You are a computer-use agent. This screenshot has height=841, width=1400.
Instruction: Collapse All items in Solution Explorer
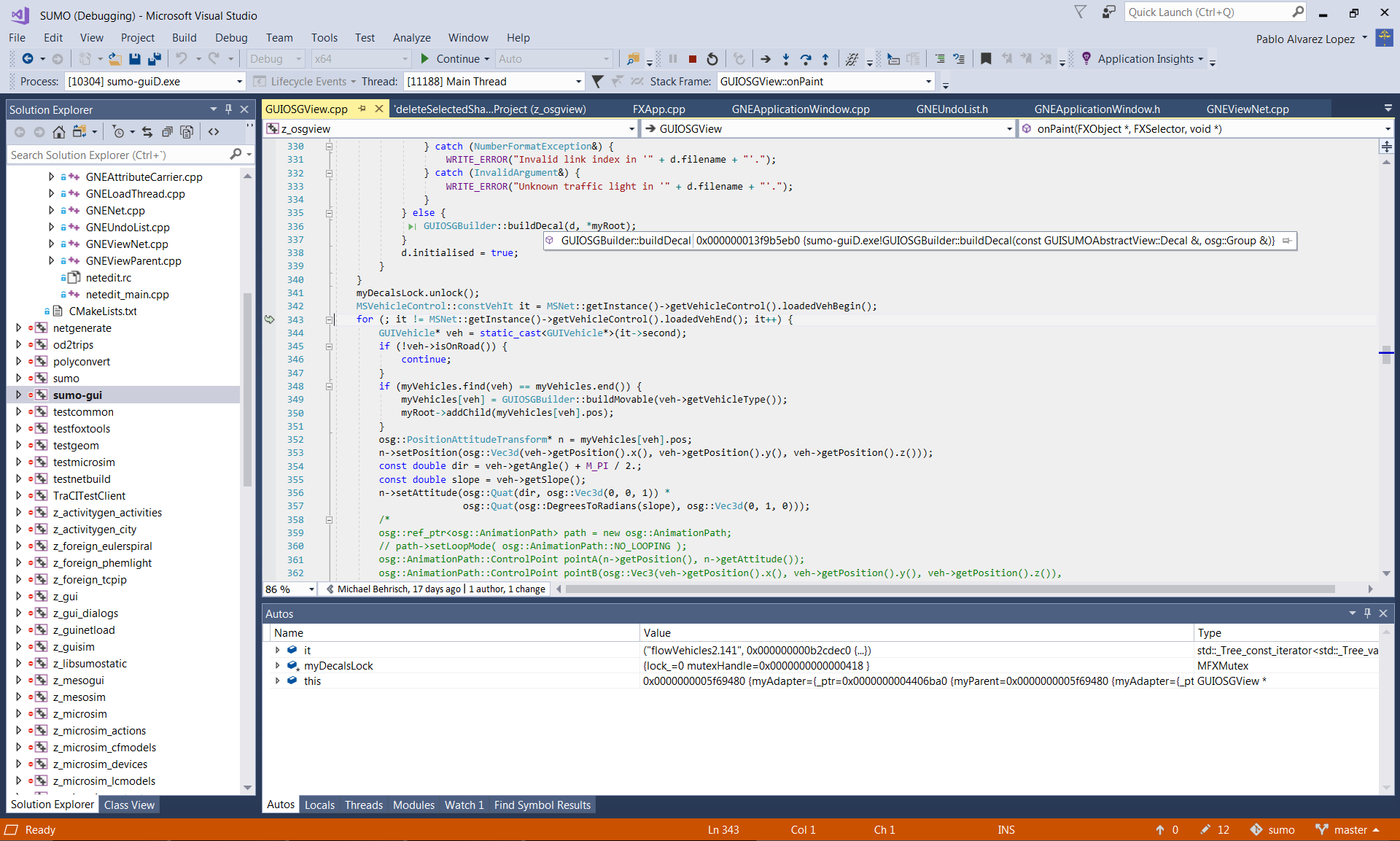click(167, 132)
